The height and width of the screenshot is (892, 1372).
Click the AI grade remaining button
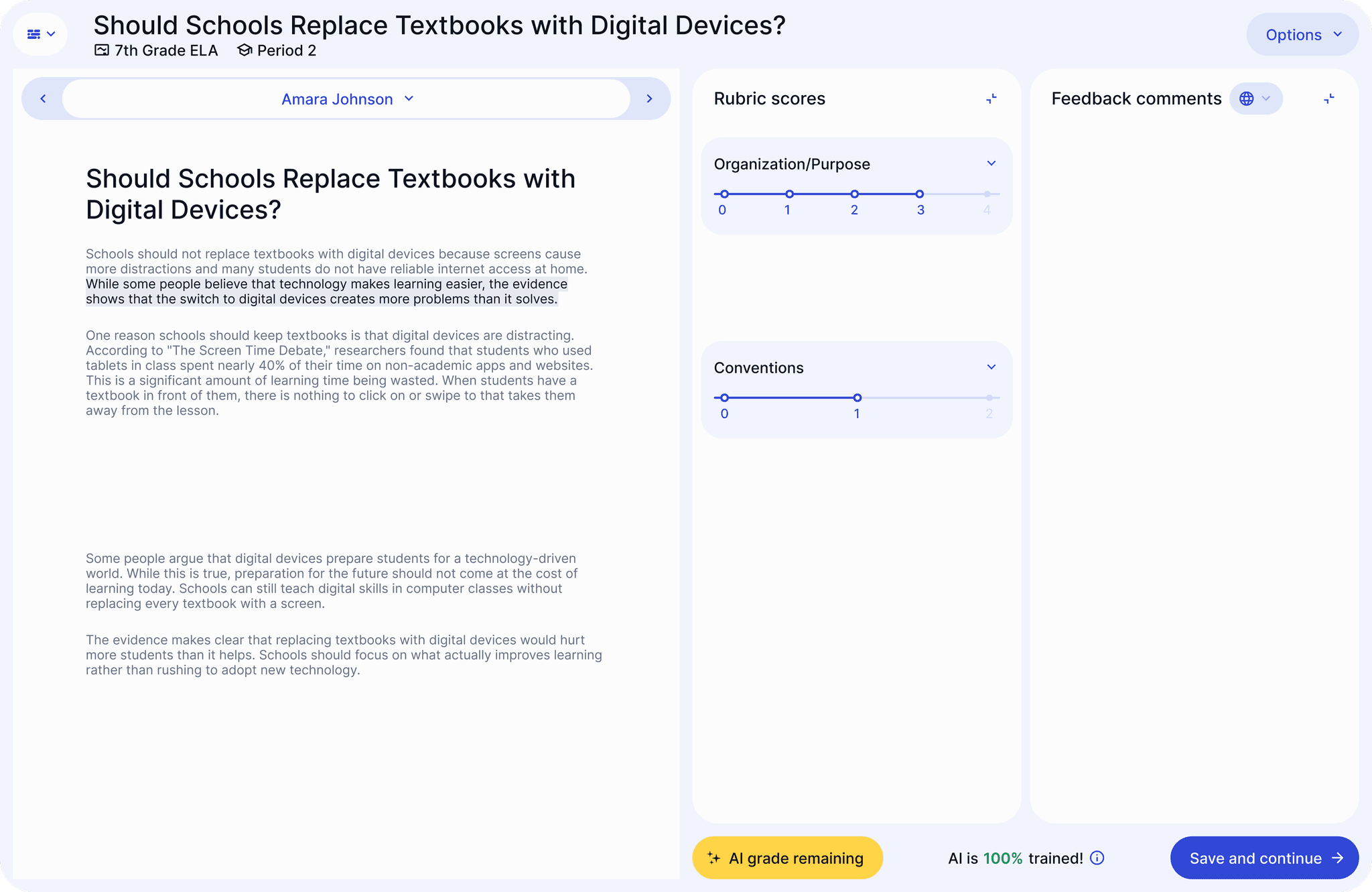point(787,858)
